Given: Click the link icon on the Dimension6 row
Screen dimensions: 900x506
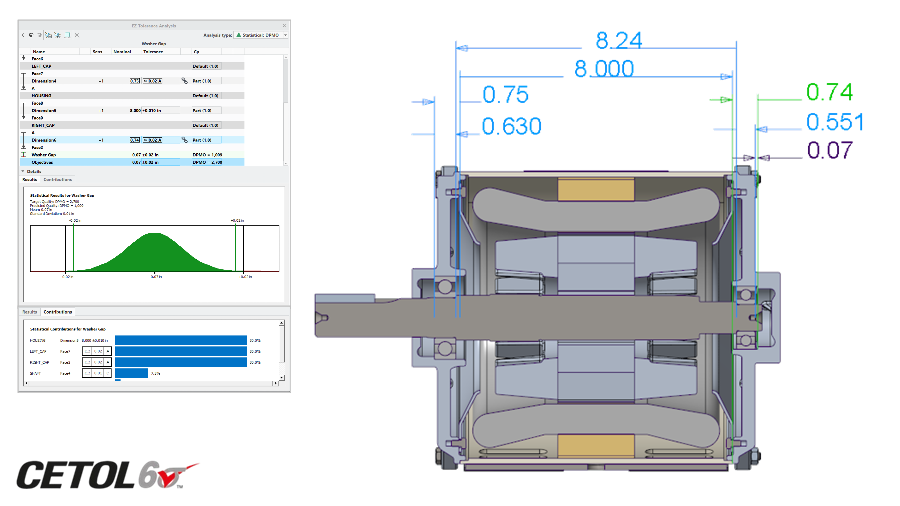Looking at the screenshot, I should point(184,140).
